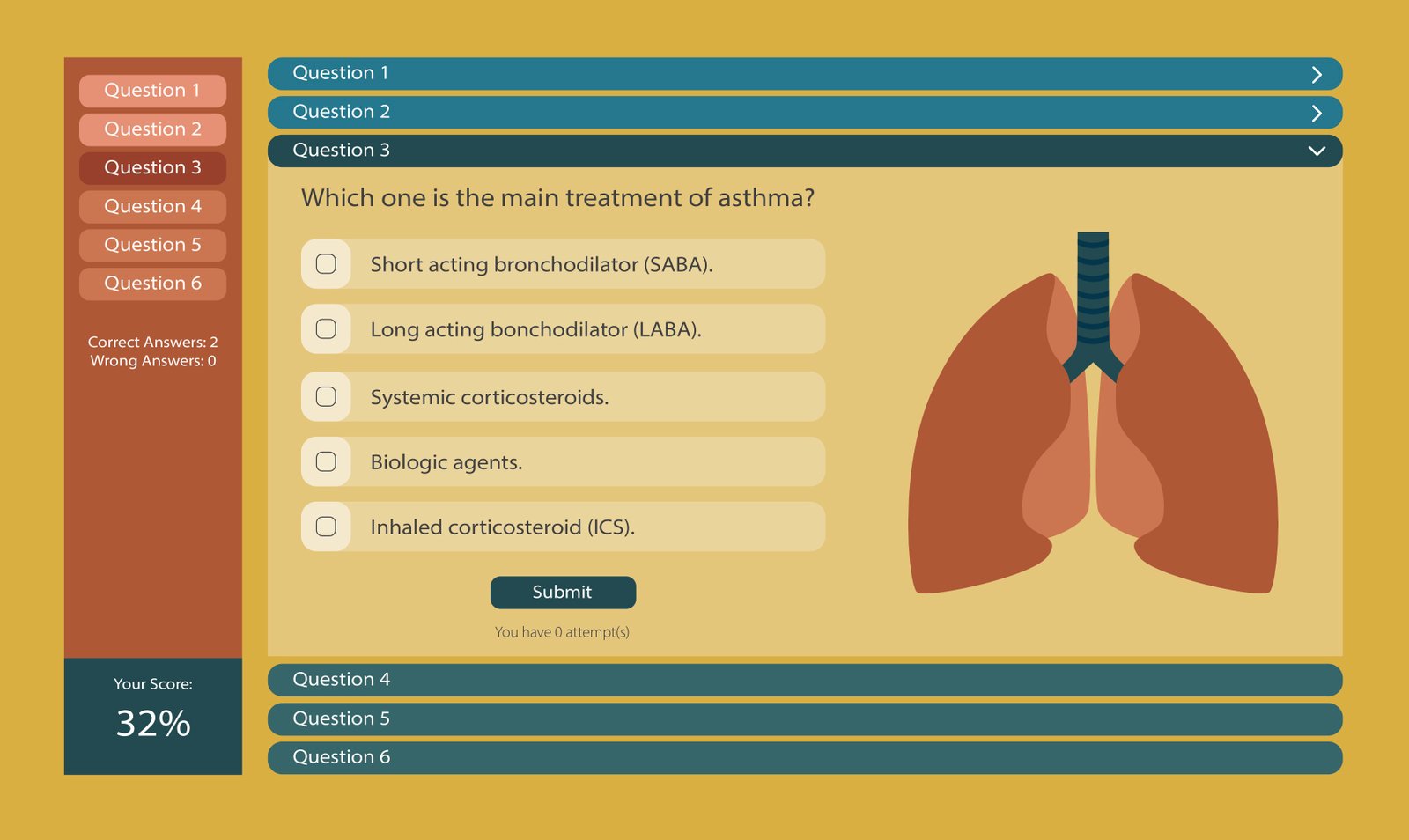
Task: Expand Question 6 accordion panel
Action: pos(804,758)
